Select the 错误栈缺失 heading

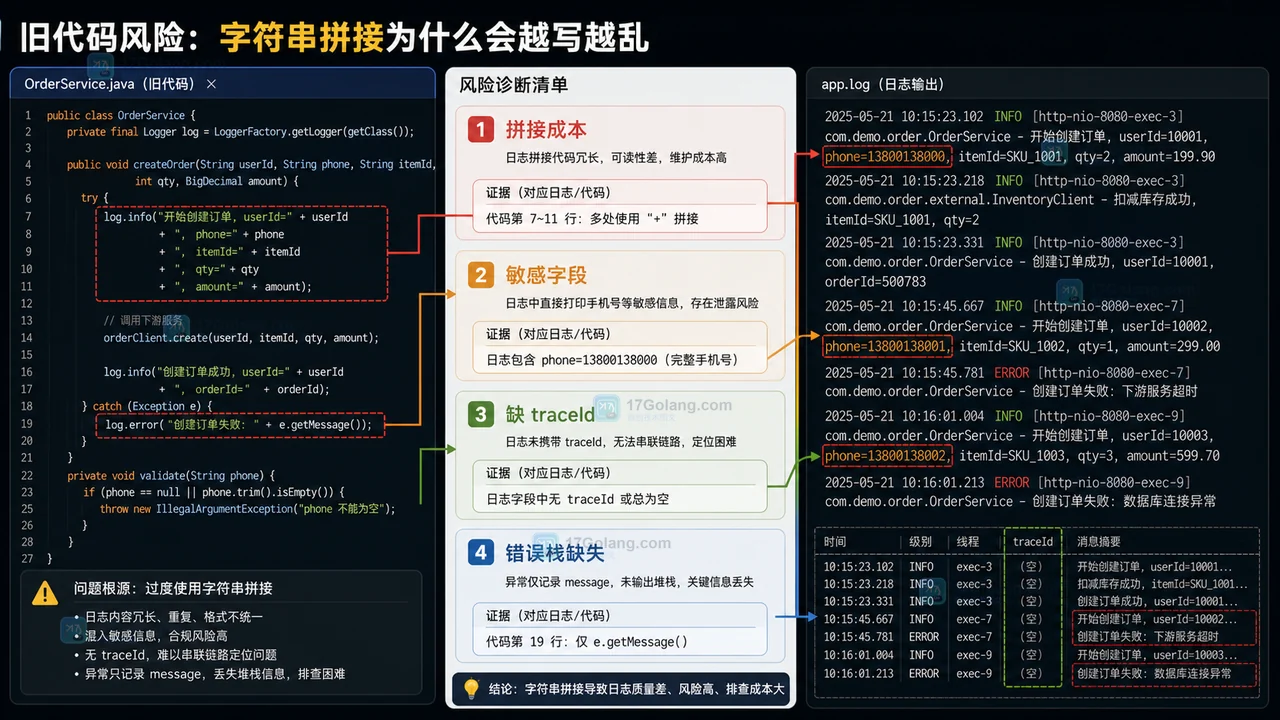tap(555, 553)
